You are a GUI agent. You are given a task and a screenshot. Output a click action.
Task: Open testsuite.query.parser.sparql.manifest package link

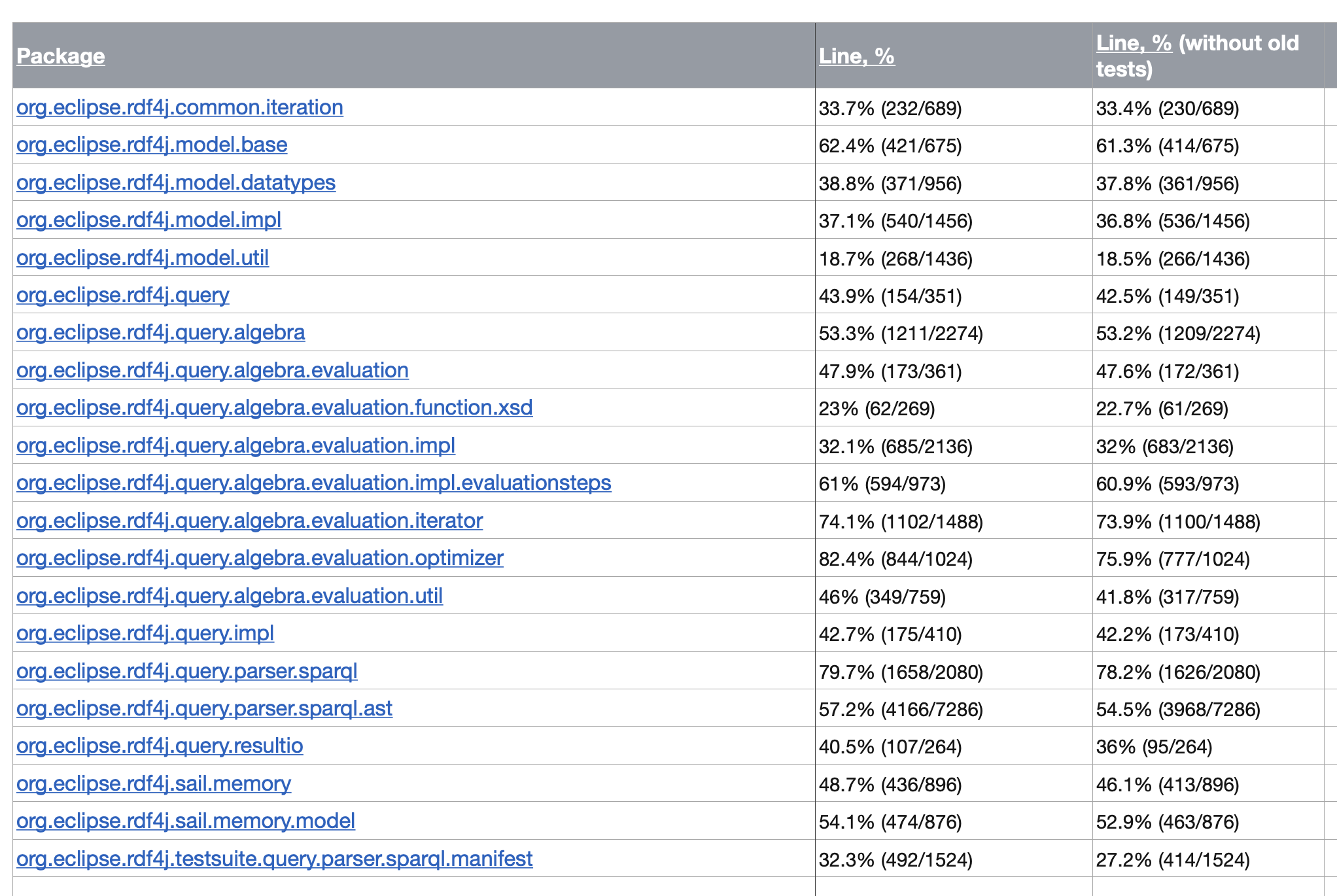274,859
